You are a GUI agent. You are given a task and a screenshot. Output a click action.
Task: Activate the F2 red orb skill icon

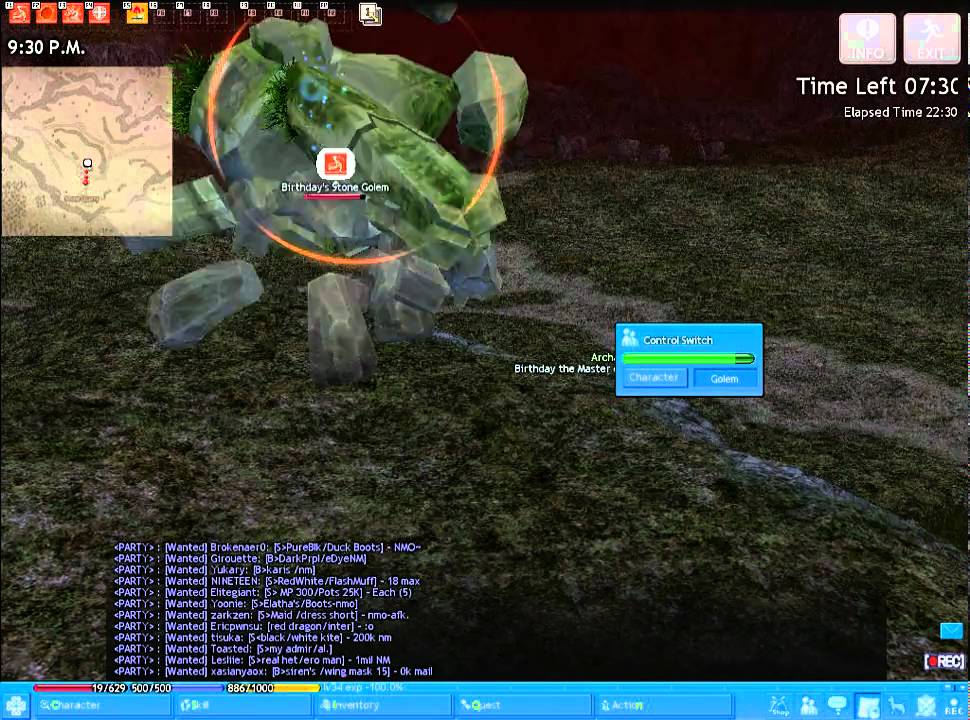(x=46, y=12)
